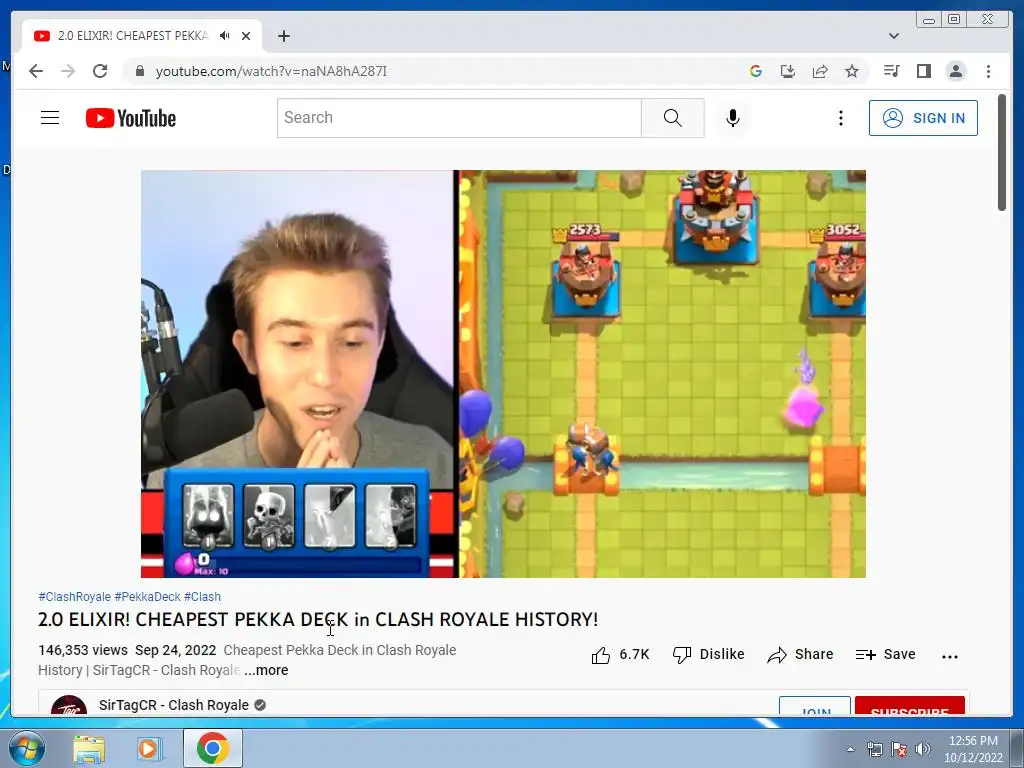The height and width of the screenshot is (768, 1024).
Task: Click the Google icon in address bar
Action: (756, 71)
